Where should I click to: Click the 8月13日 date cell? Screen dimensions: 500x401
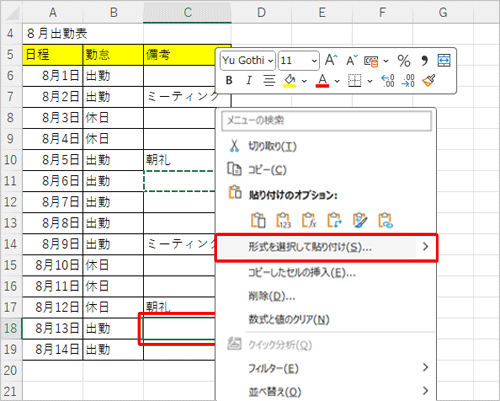pyautogui.click(x=53, y=328)
